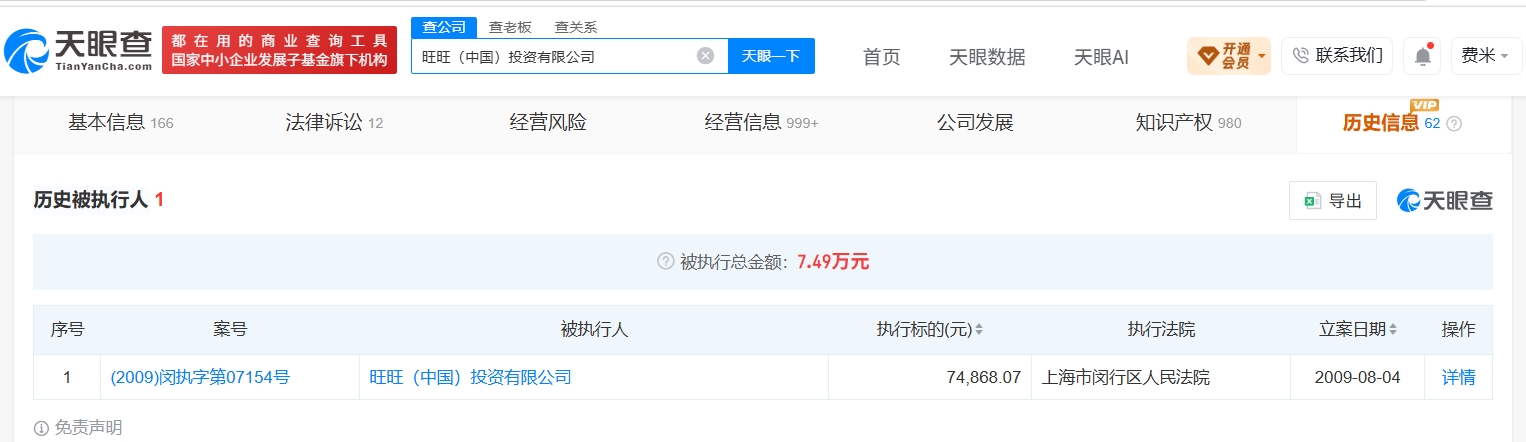Switch to 法律诉讼 tab

[334, 123]
